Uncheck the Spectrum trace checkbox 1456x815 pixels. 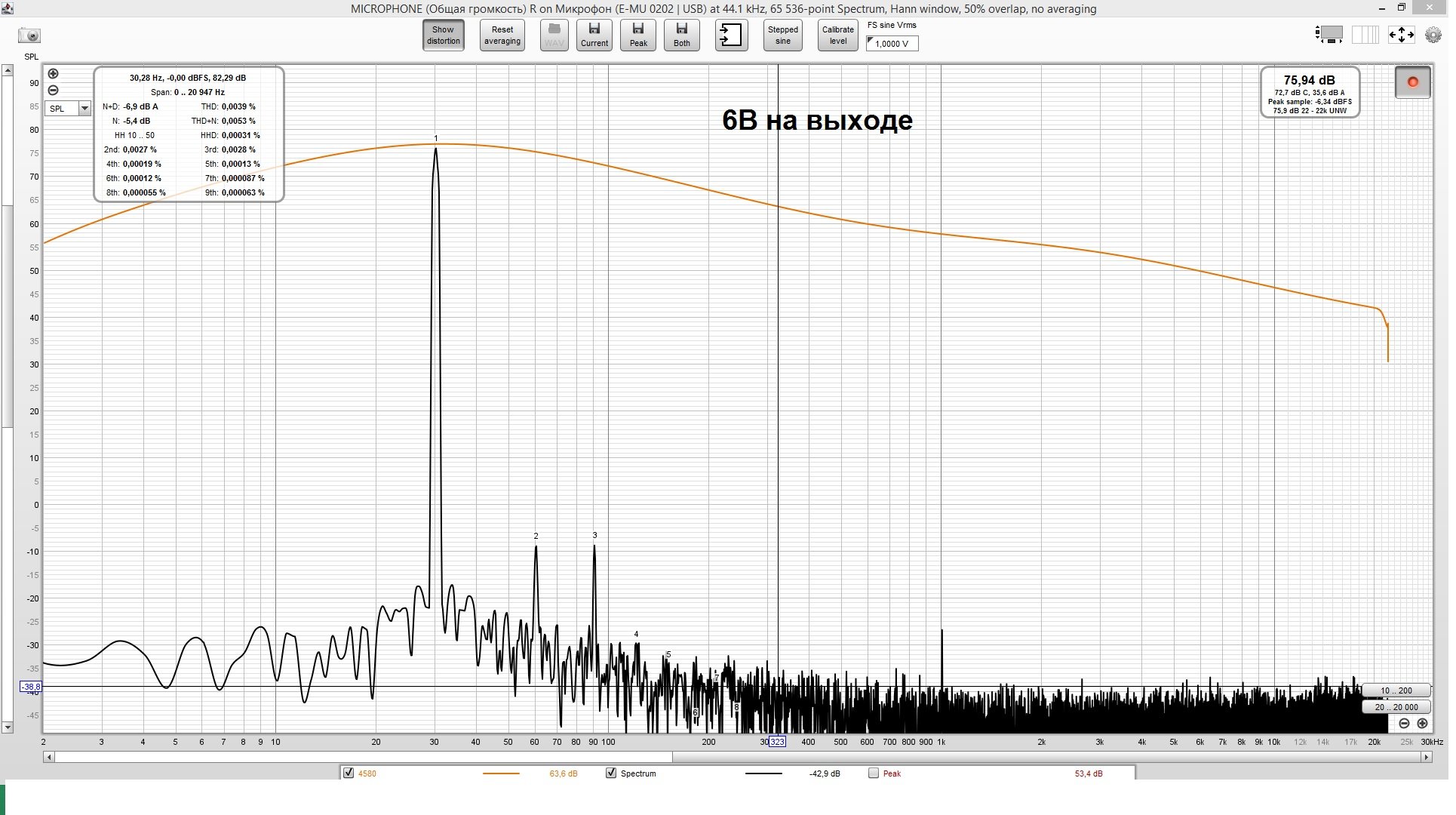(611, 773)
